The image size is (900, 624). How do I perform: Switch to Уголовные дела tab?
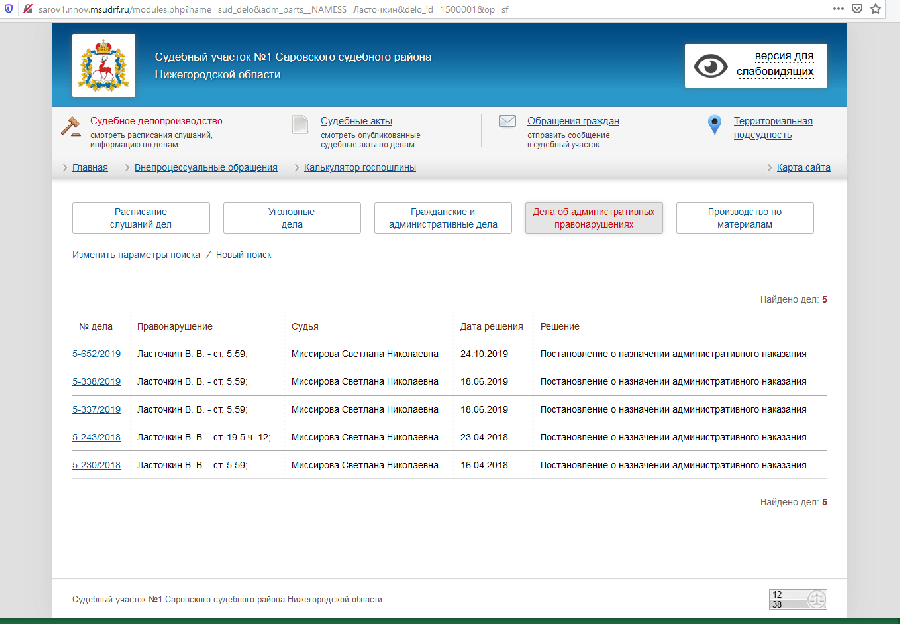tap(291, 218)
